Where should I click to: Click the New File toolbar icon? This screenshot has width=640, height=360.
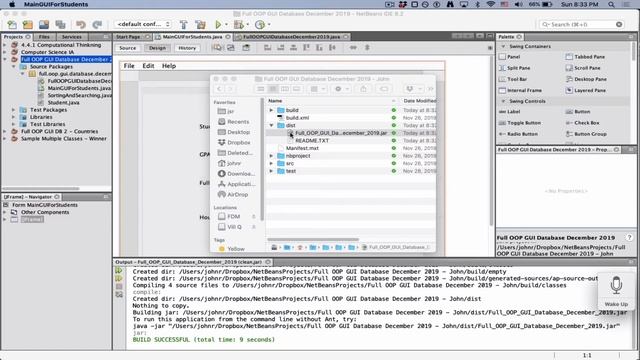coord(12,25)
